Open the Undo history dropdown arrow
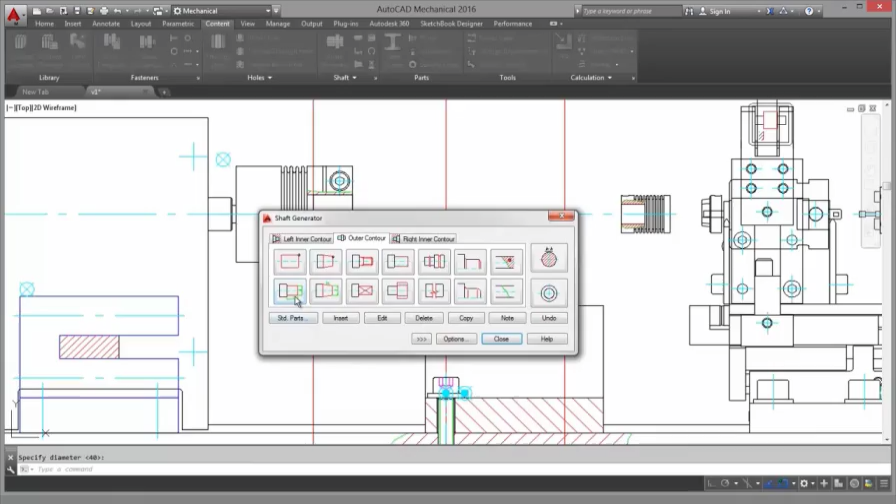This screenshot has width=896, height=504. point(126,11)
